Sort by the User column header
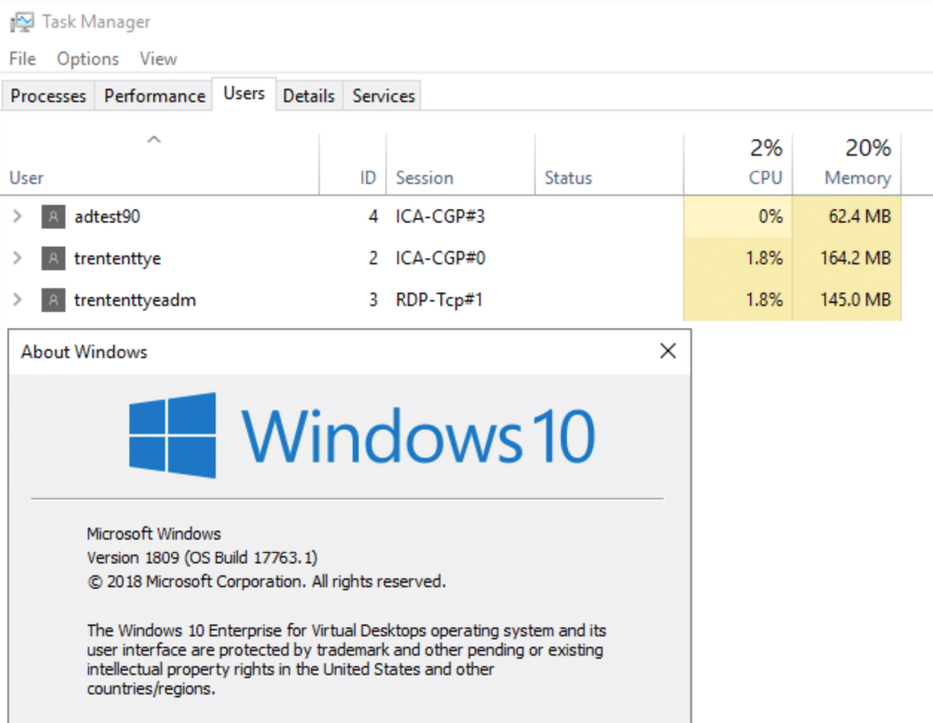 coord(159,164)
